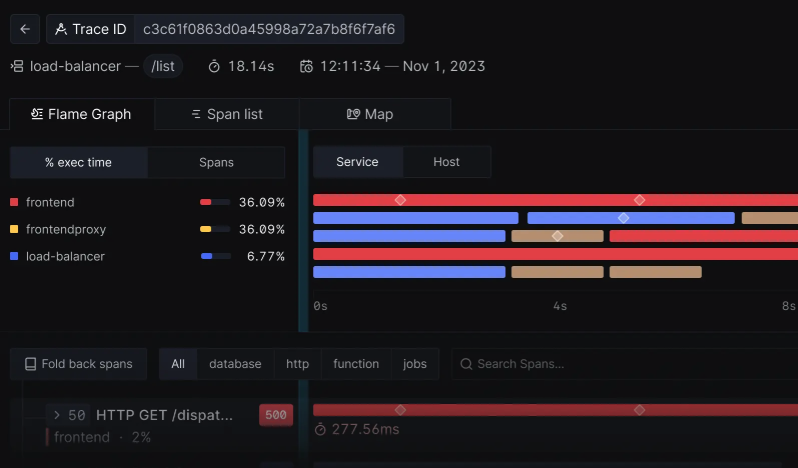Click the fourth-row full-width red bar

pyautogui.click(x=555, y=254)
